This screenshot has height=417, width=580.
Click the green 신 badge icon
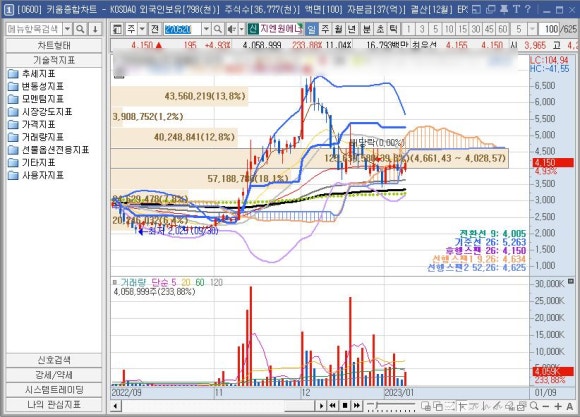[x=253, y=29]
